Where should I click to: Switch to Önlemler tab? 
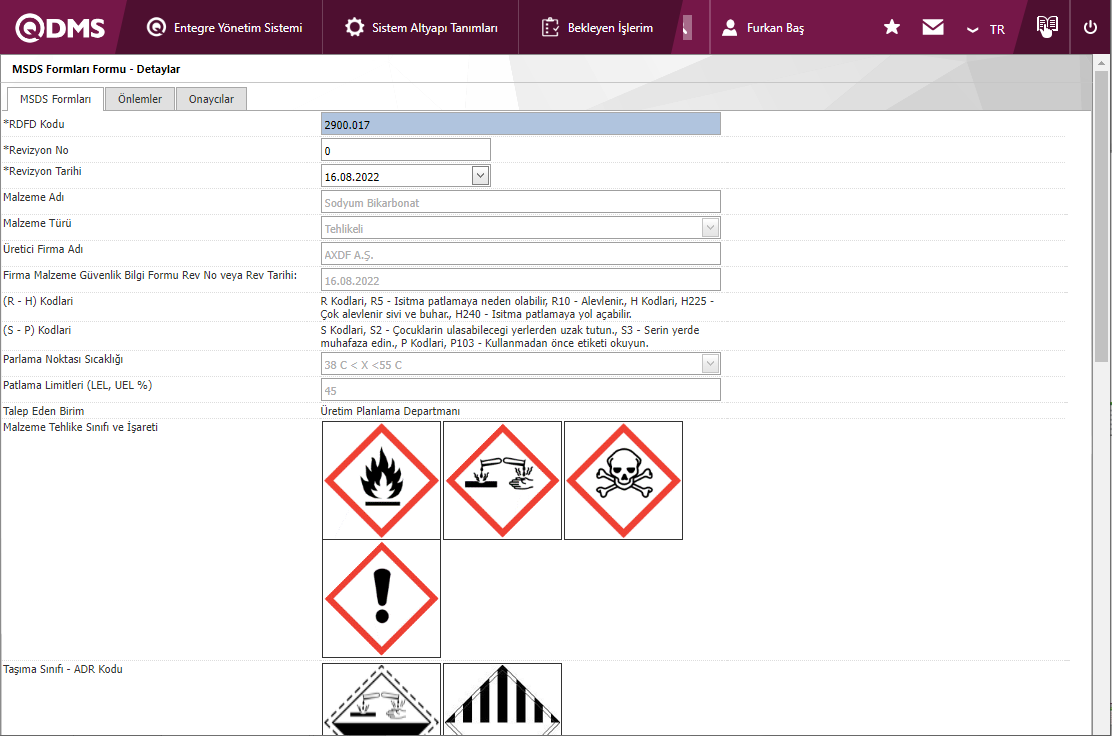pyautogui.click(x=140, y=99)
